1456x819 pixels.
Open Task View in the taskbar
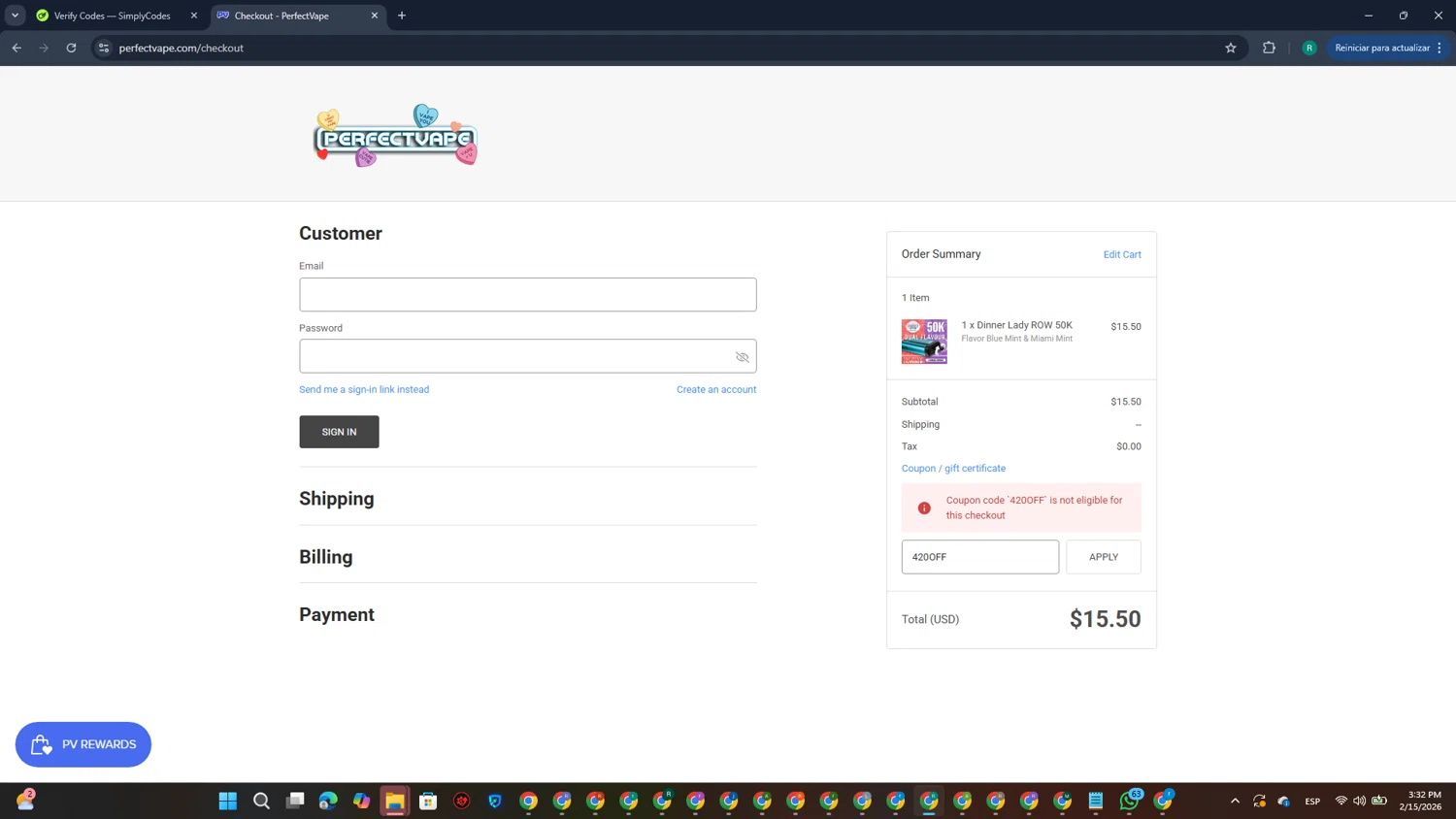pos(295,801)
